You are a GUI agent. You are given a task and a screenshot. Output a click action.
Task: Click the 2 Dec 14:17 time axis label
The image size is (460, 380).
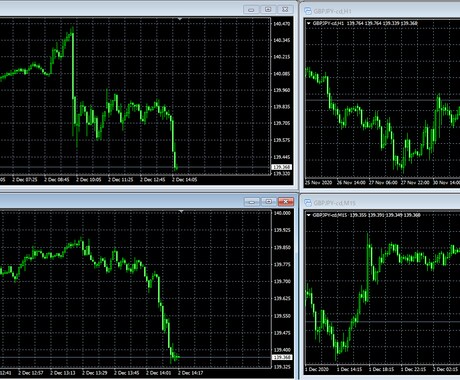point(190,373)
